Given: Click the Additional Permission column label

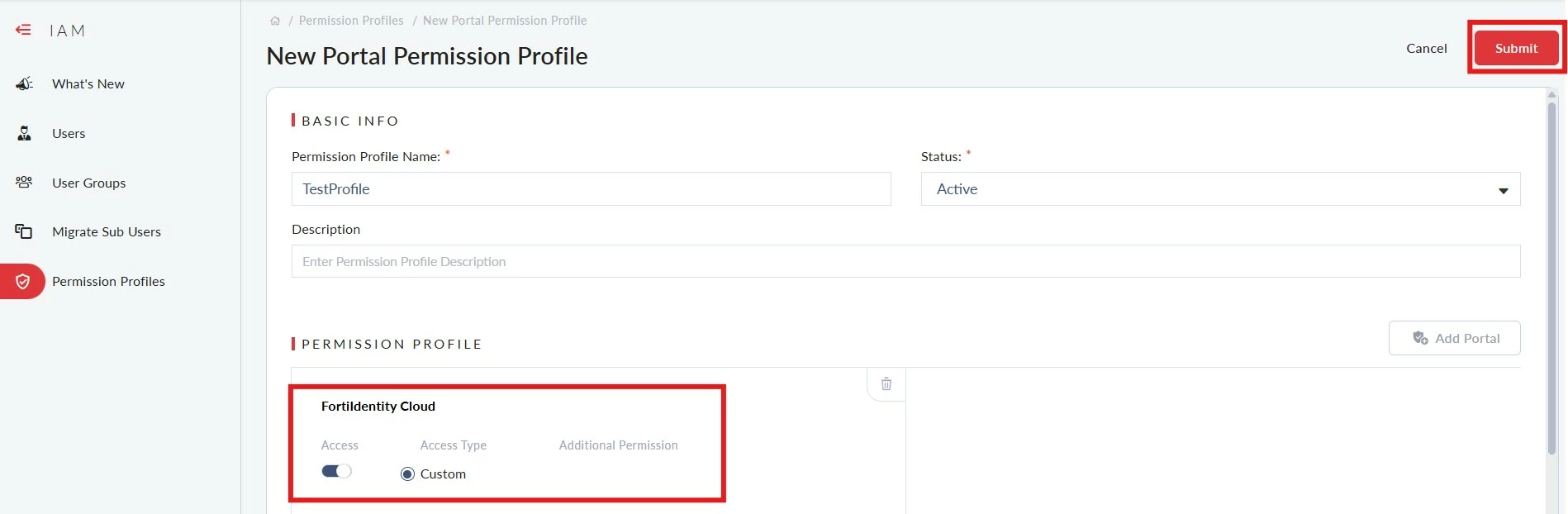Looking at the screenshot, I should click(618, 445).
